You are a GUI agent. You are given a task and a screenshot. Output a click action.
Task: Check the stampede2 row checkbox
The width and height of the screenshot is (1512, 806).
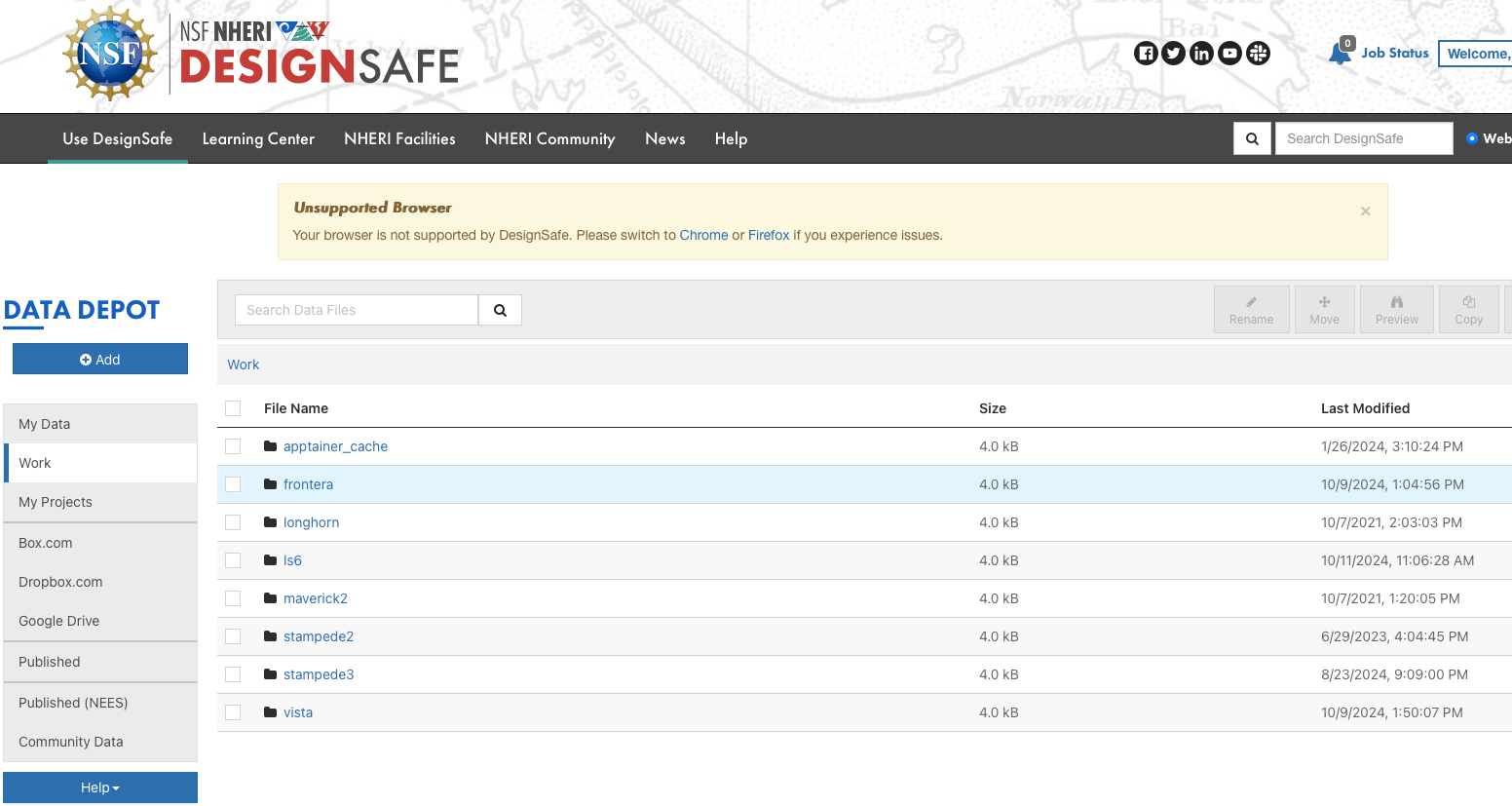[x=233, y=636]
